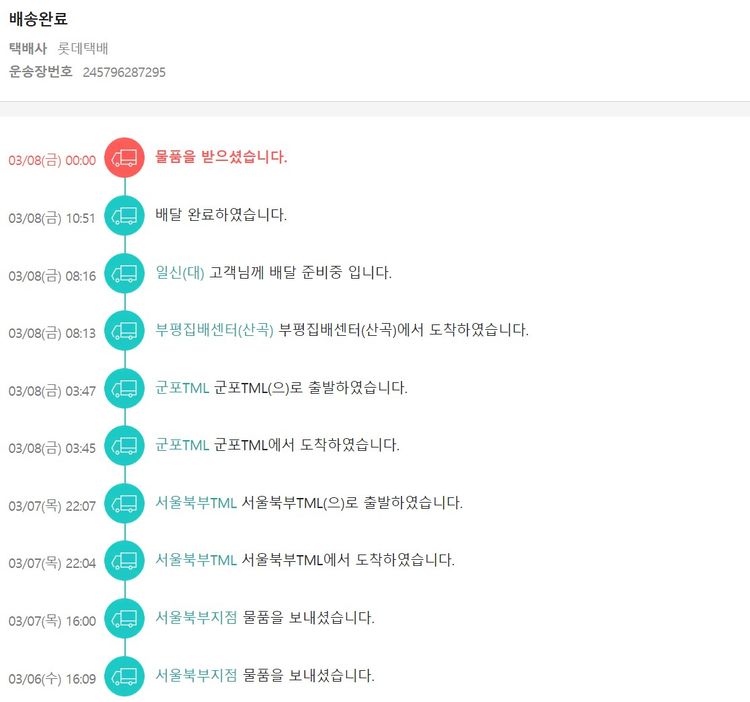
Task: Click the tracking number 245796287295
Action: pyautogui.click(x=124, y=72)
